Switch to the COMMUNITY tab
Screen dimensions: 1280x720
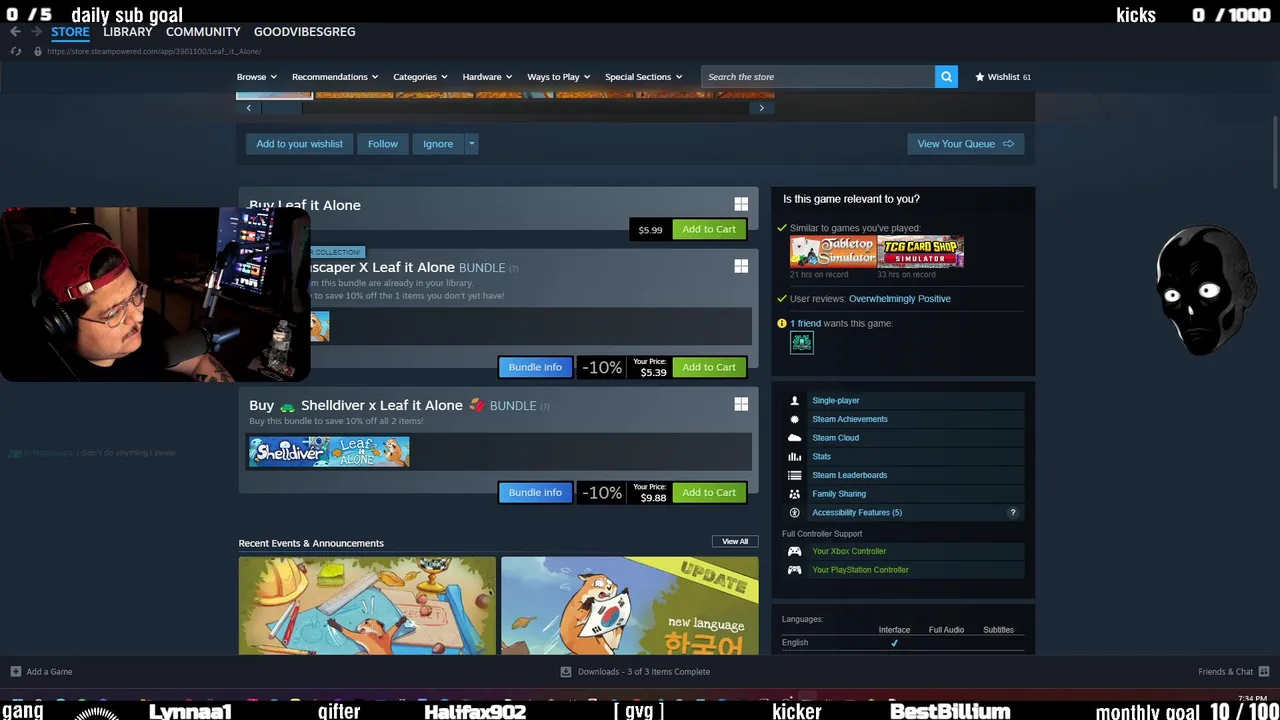[203, 32]
